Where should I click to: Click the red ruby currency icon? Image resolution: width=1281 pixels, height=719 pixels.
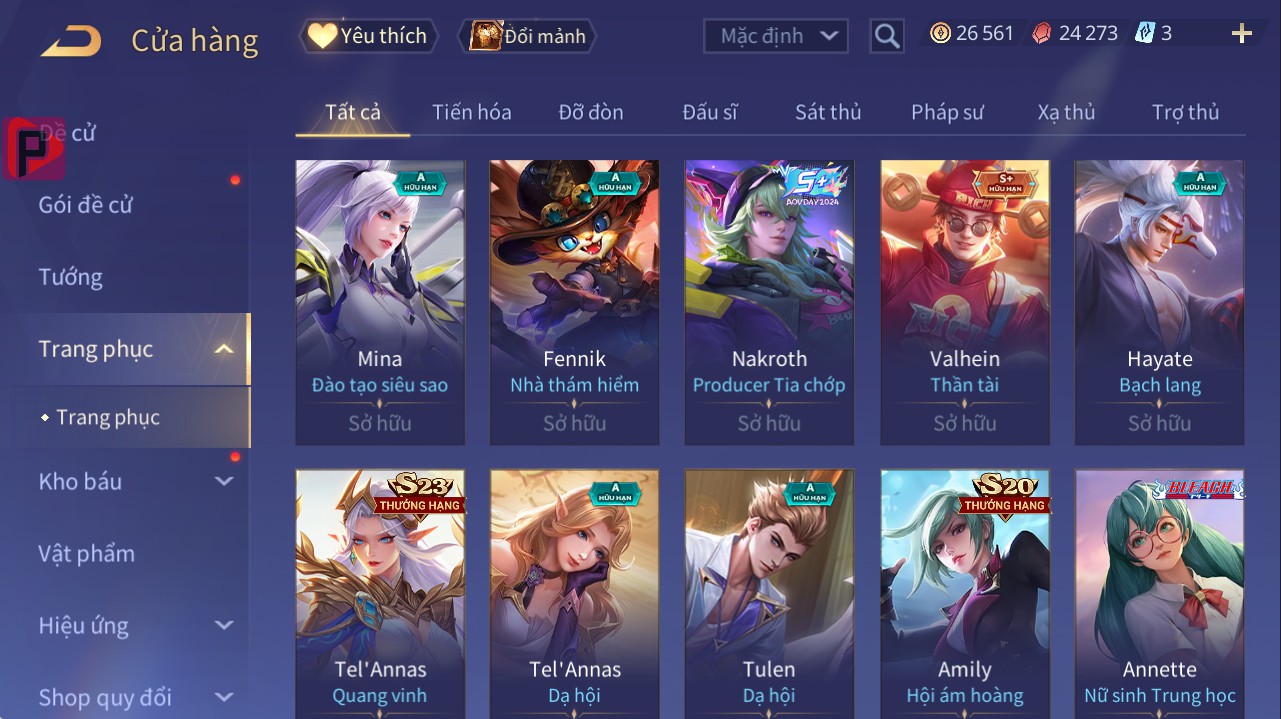[1042, 34]
